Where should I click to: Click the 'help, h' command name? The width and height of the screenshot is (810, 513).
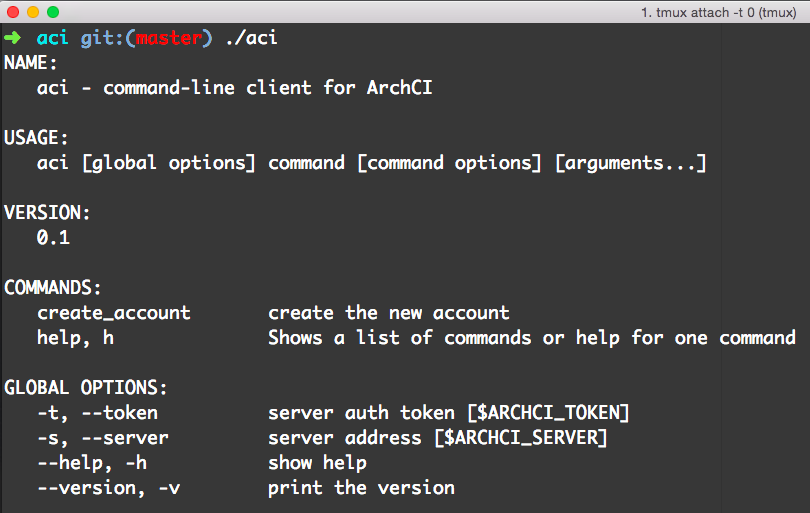(x=75, y=338)
